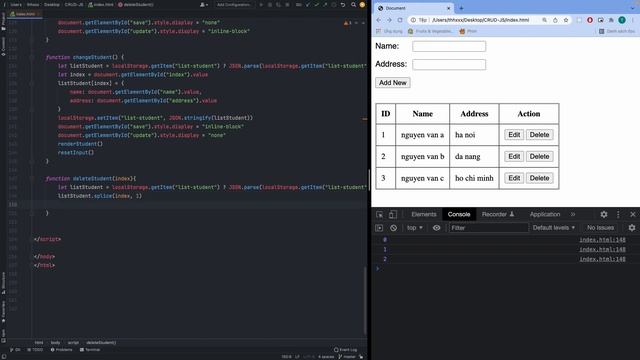Open a new Chrome tab
The image size is (640, 360).
coord(461,8)
